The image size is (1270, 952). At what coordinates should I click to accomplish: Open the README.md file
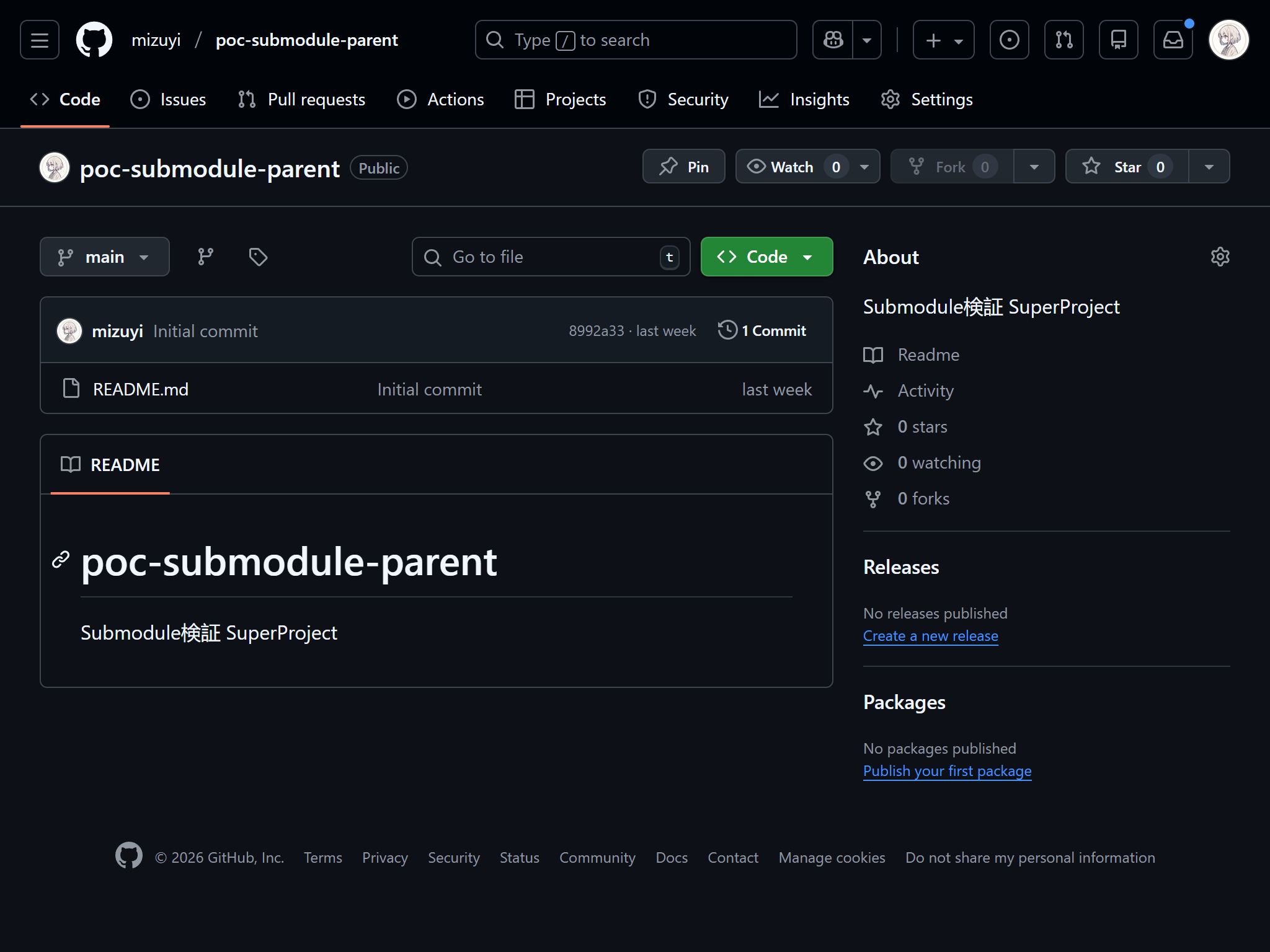pyautogui.click(x=140, y=389)
